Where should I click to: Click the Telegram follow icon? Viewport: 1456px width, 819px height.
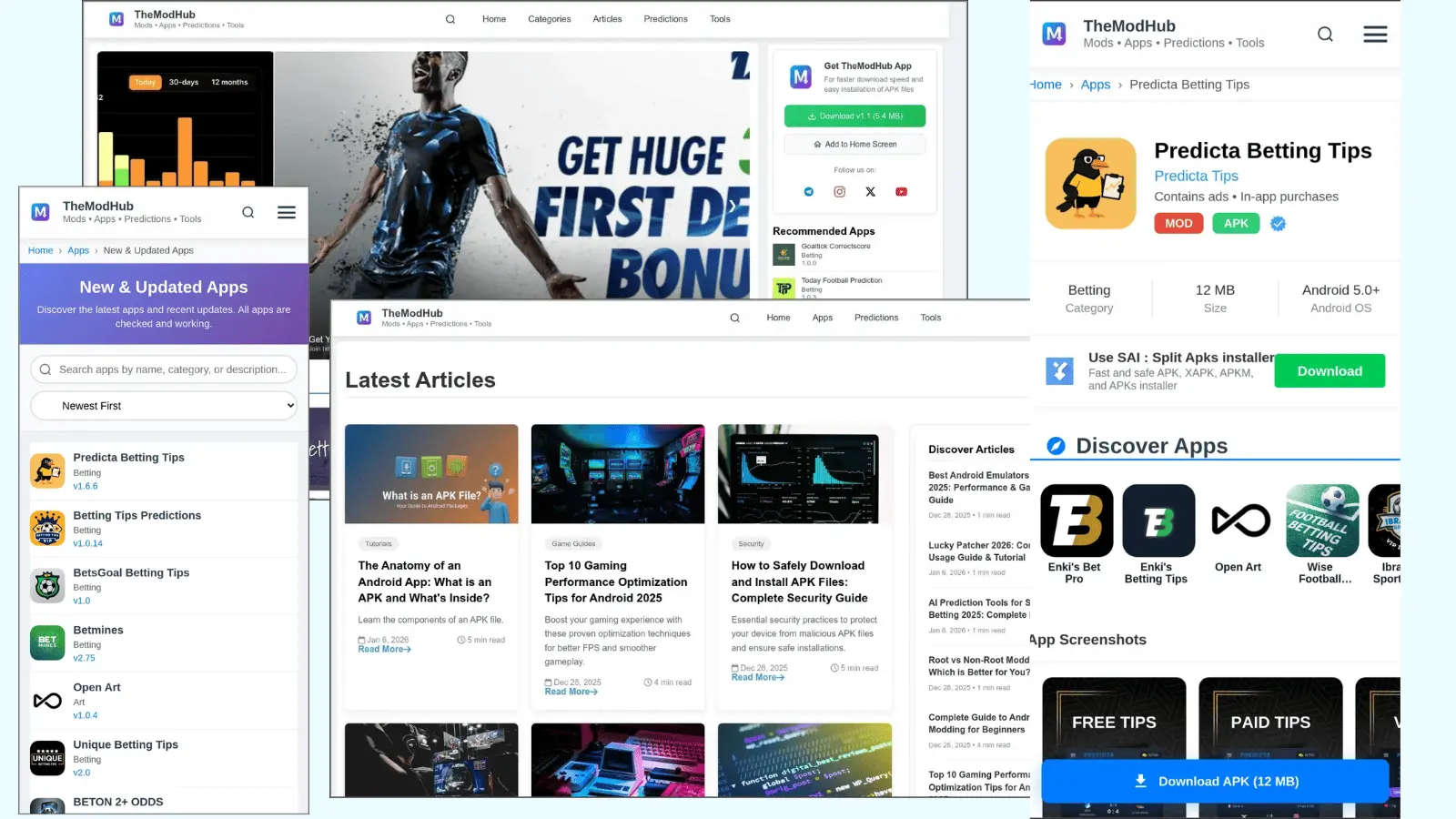(809, 192)
